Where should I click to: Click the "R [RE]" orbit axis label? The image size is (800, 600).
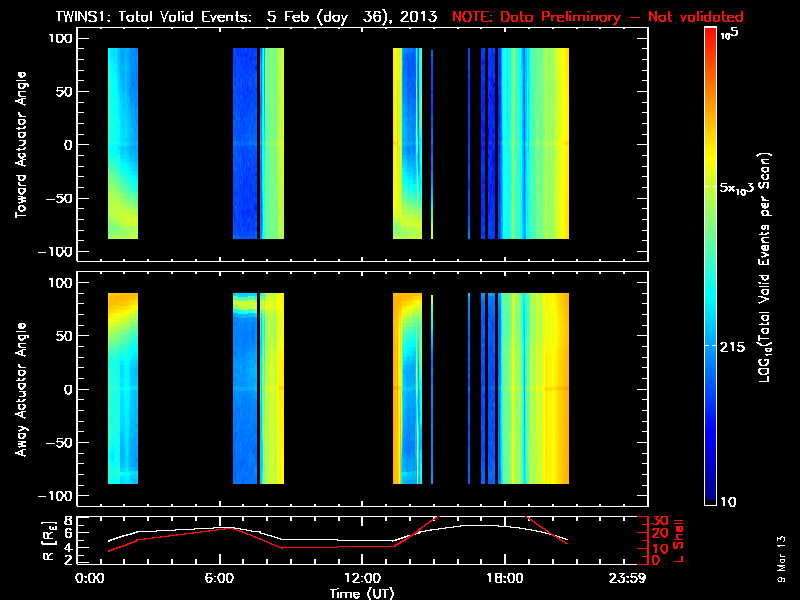[x=48, y=542]
